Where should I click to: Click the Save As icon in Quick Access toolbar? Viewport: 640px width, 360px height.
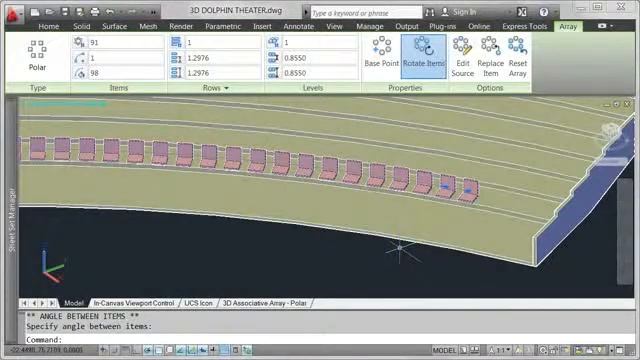tap(80, 12)
